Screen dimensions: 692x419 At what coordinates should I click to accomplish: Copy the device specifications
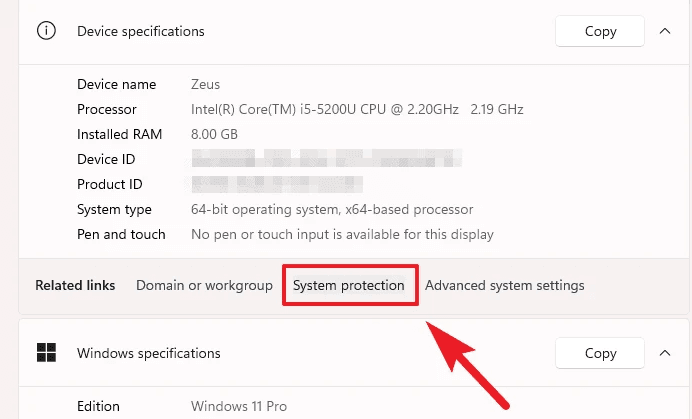click(600, 31)
